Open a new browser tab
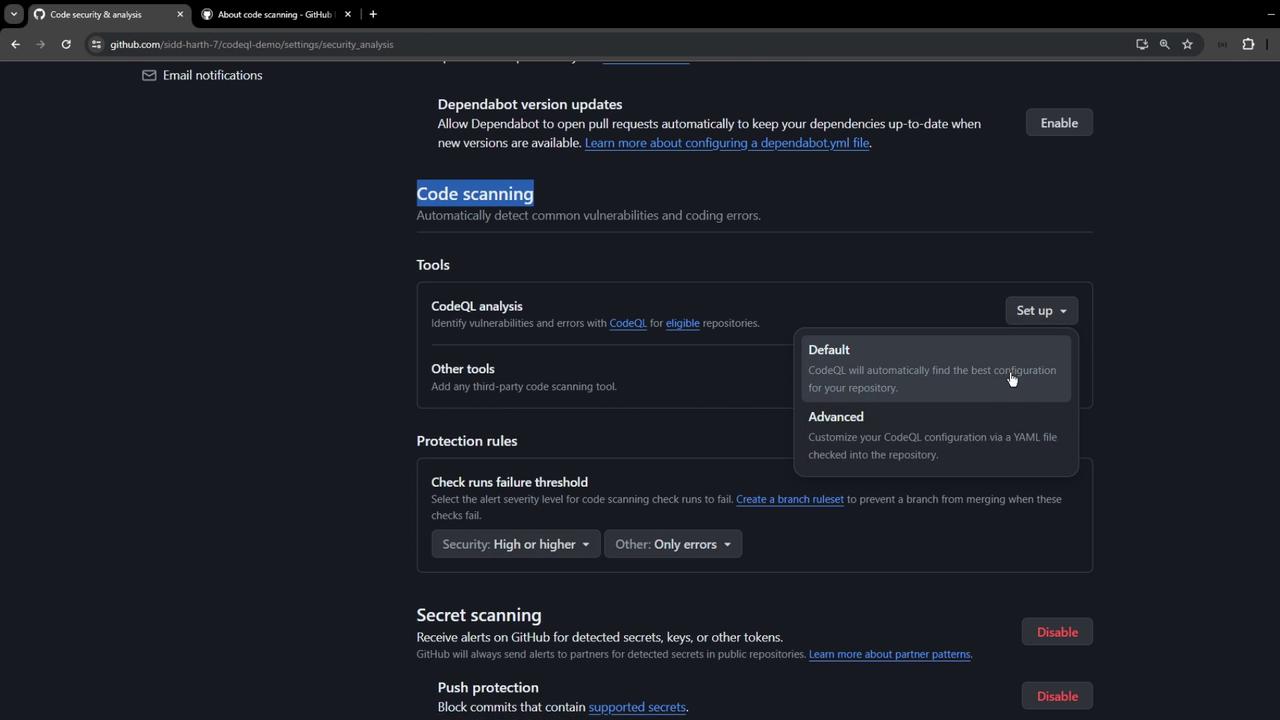 point(373,14)
